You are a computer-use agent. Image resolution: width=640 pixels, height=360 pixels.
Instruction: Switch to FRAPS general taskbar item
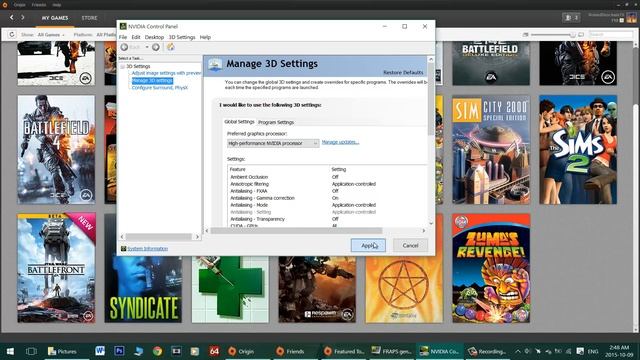coord(391,351)
